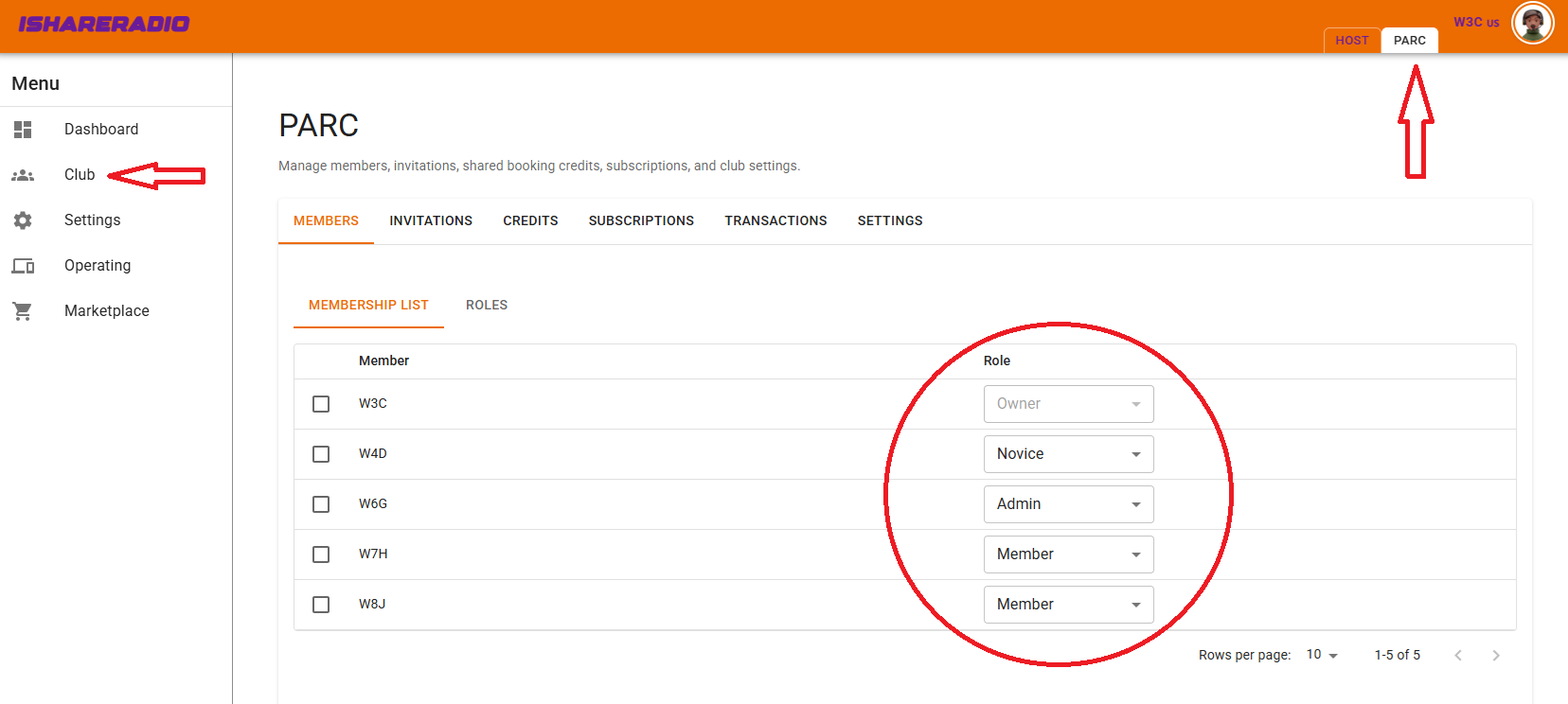Click the Member column header
This screenshot has height=704, width=1568.
coord(383,361)
